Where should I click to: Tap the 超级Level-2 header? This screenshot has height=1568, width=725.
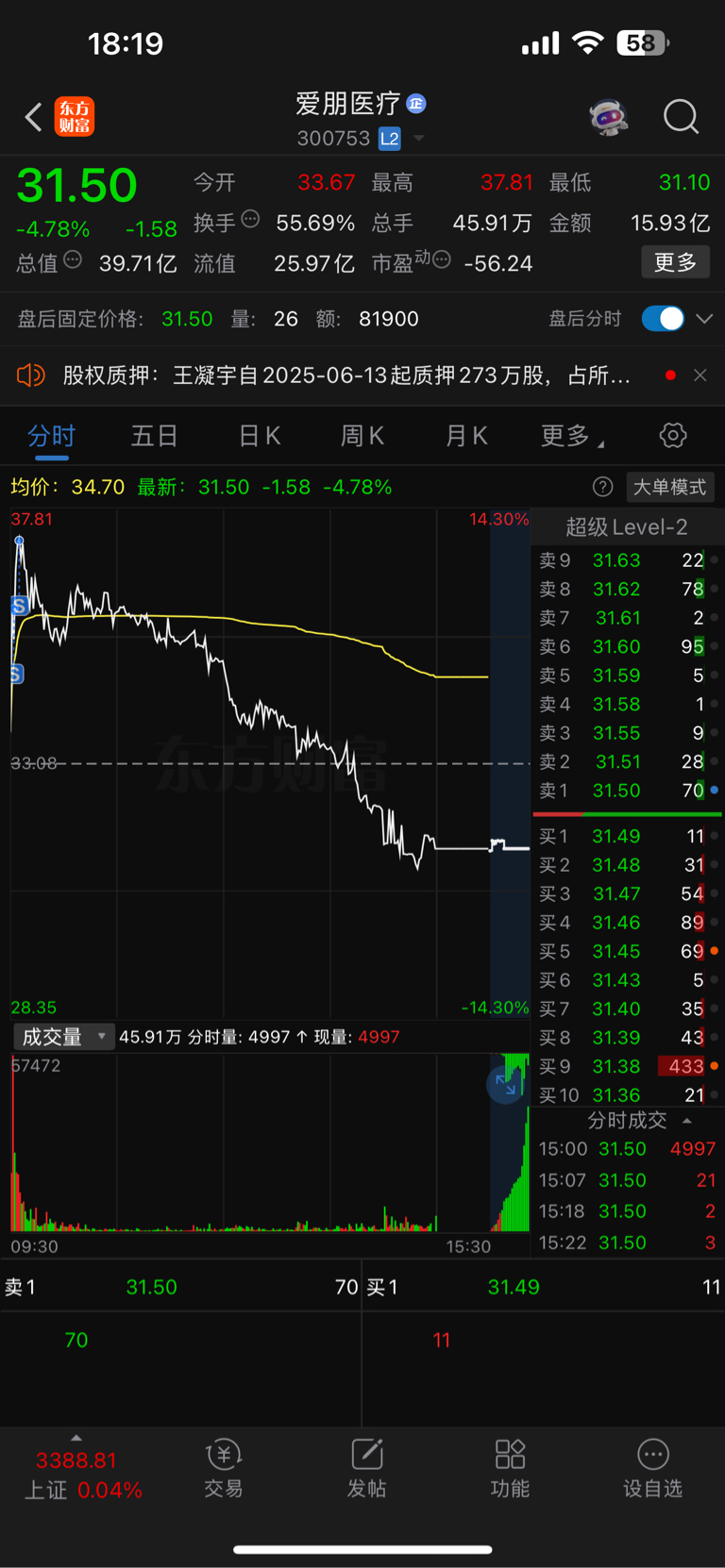pyautogui.click(x=627, y=526)
